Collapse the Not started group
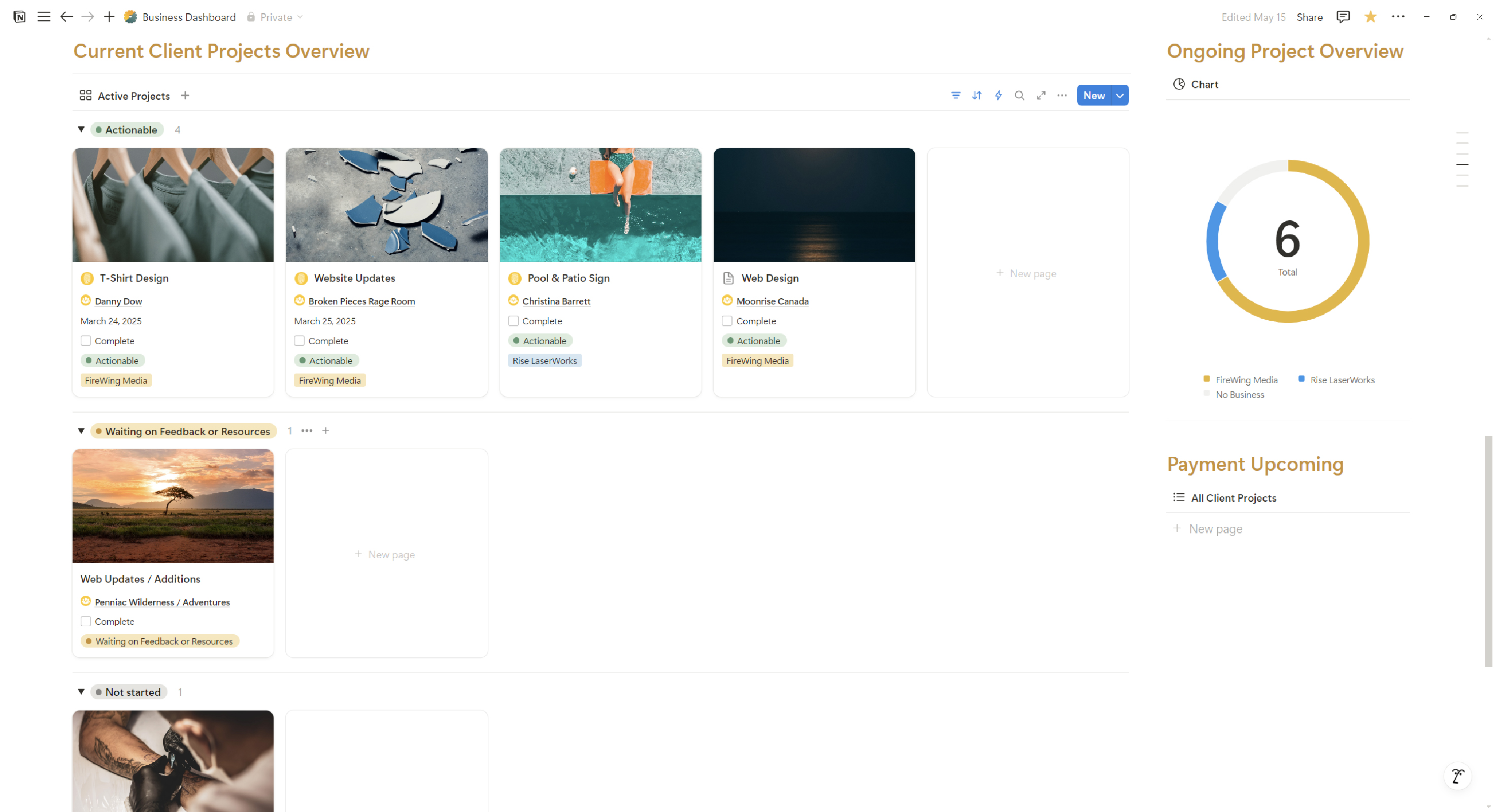Image resolution: width=1499 pixels, height=812 pixels. (x=81, y=692)
